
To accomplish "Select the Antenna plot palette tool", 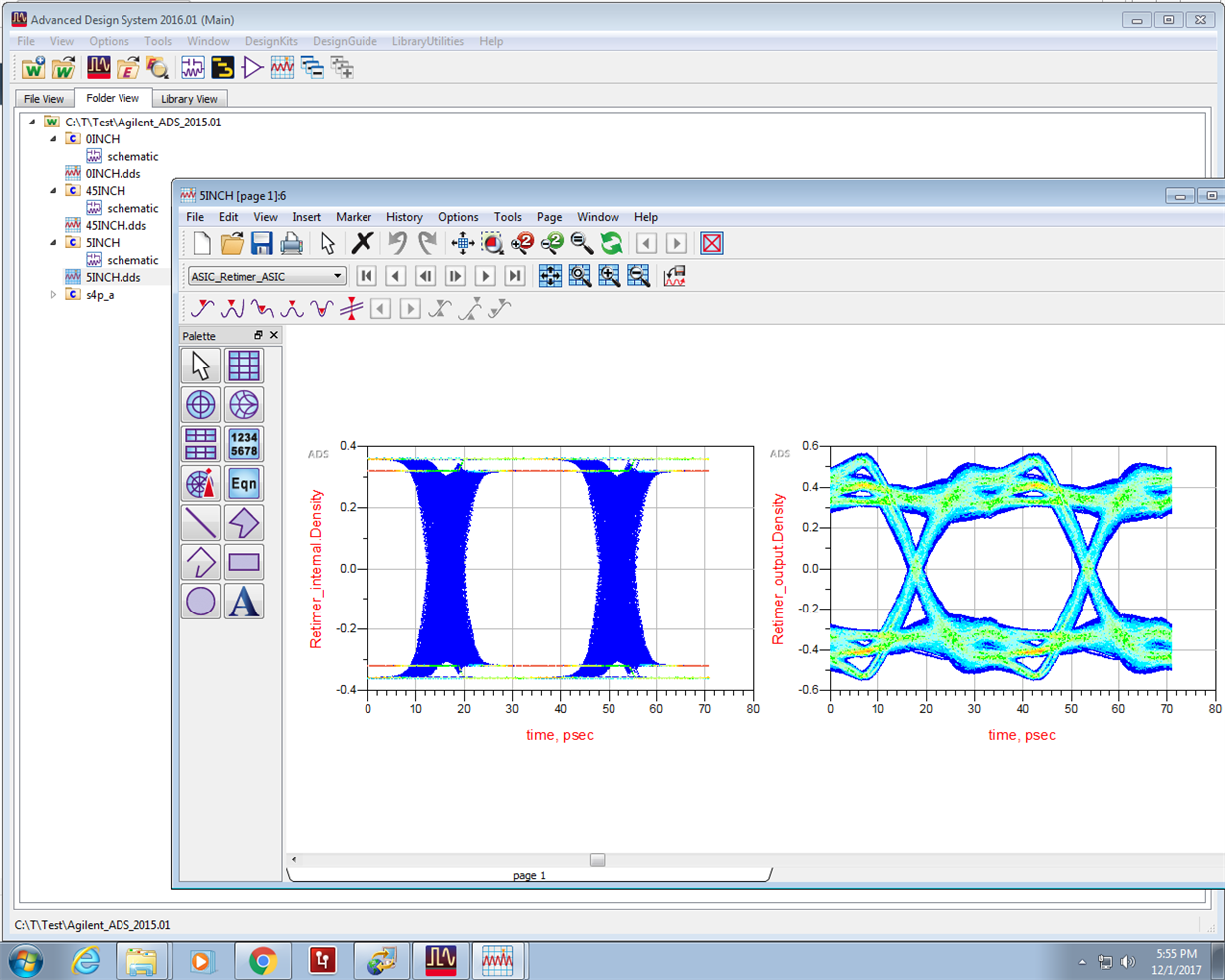I will [x=201, y=484].
